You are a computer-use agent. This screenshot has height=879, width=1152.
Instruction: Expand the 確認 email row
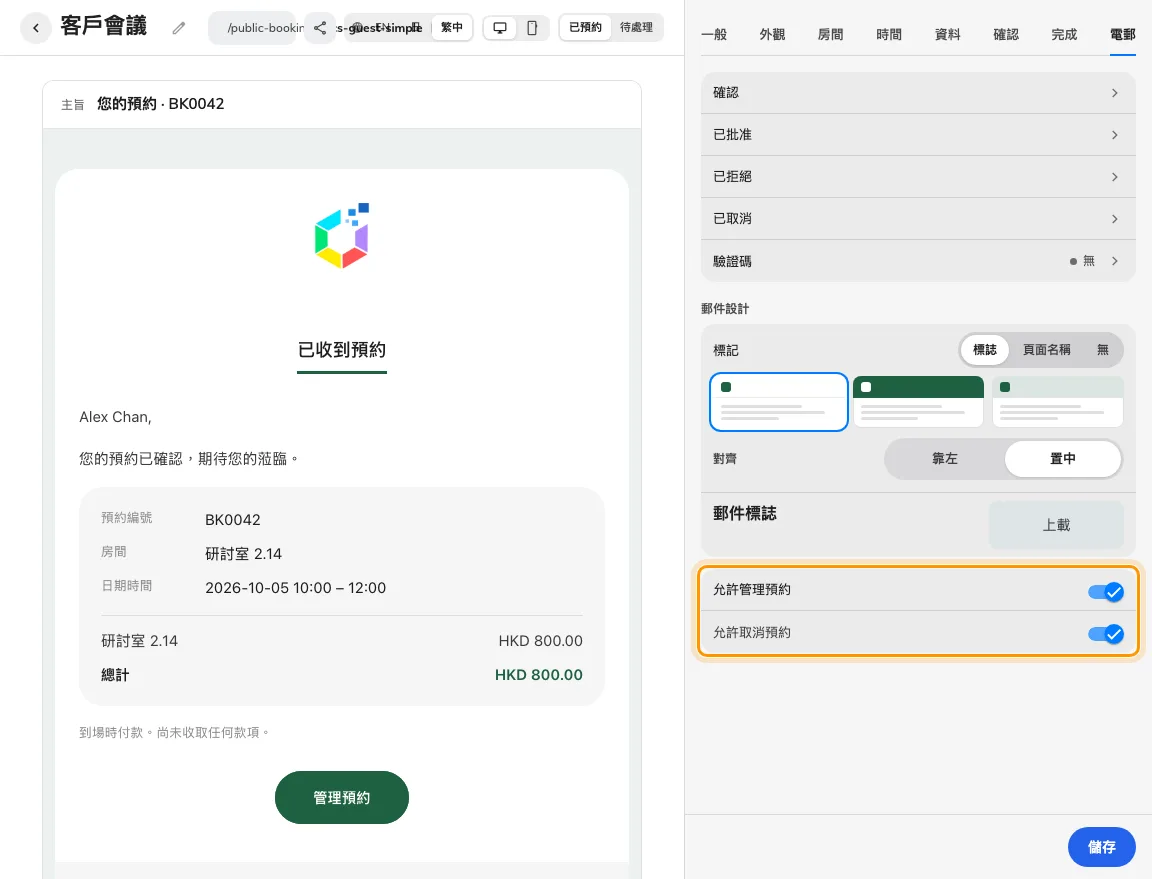coord(918,93)
